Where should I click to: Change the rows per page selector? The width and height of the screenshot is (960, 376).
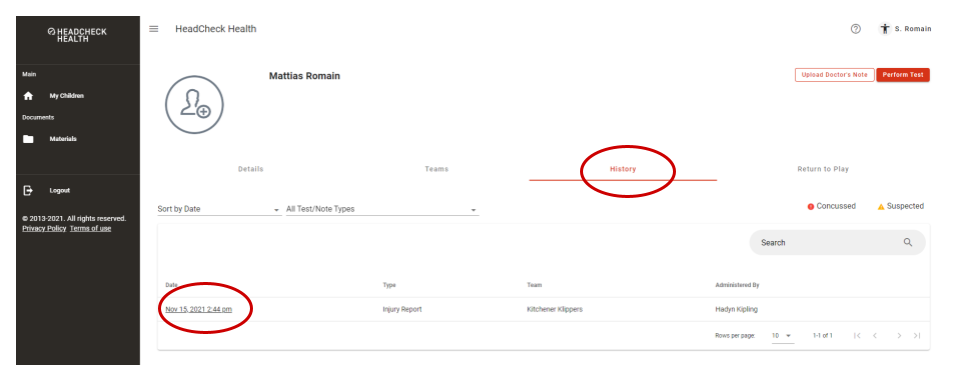coord(782,336)
